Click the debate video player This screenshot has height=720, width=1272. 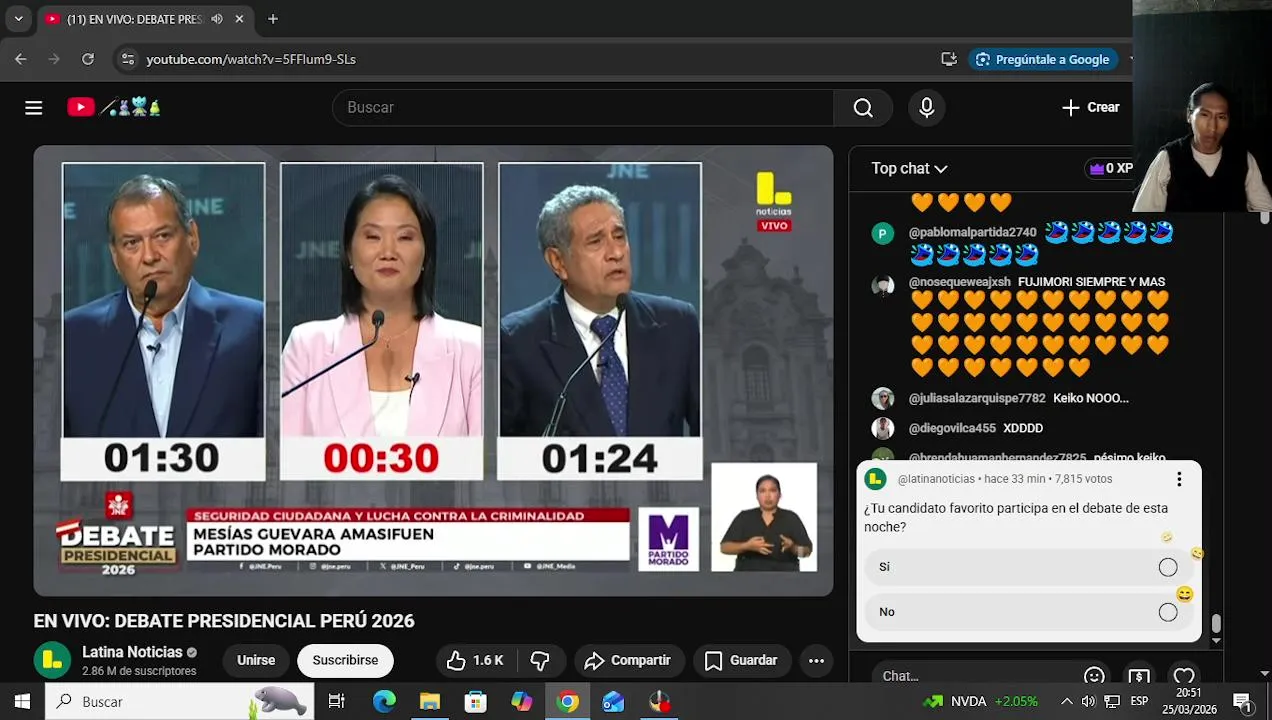(433, 370)
